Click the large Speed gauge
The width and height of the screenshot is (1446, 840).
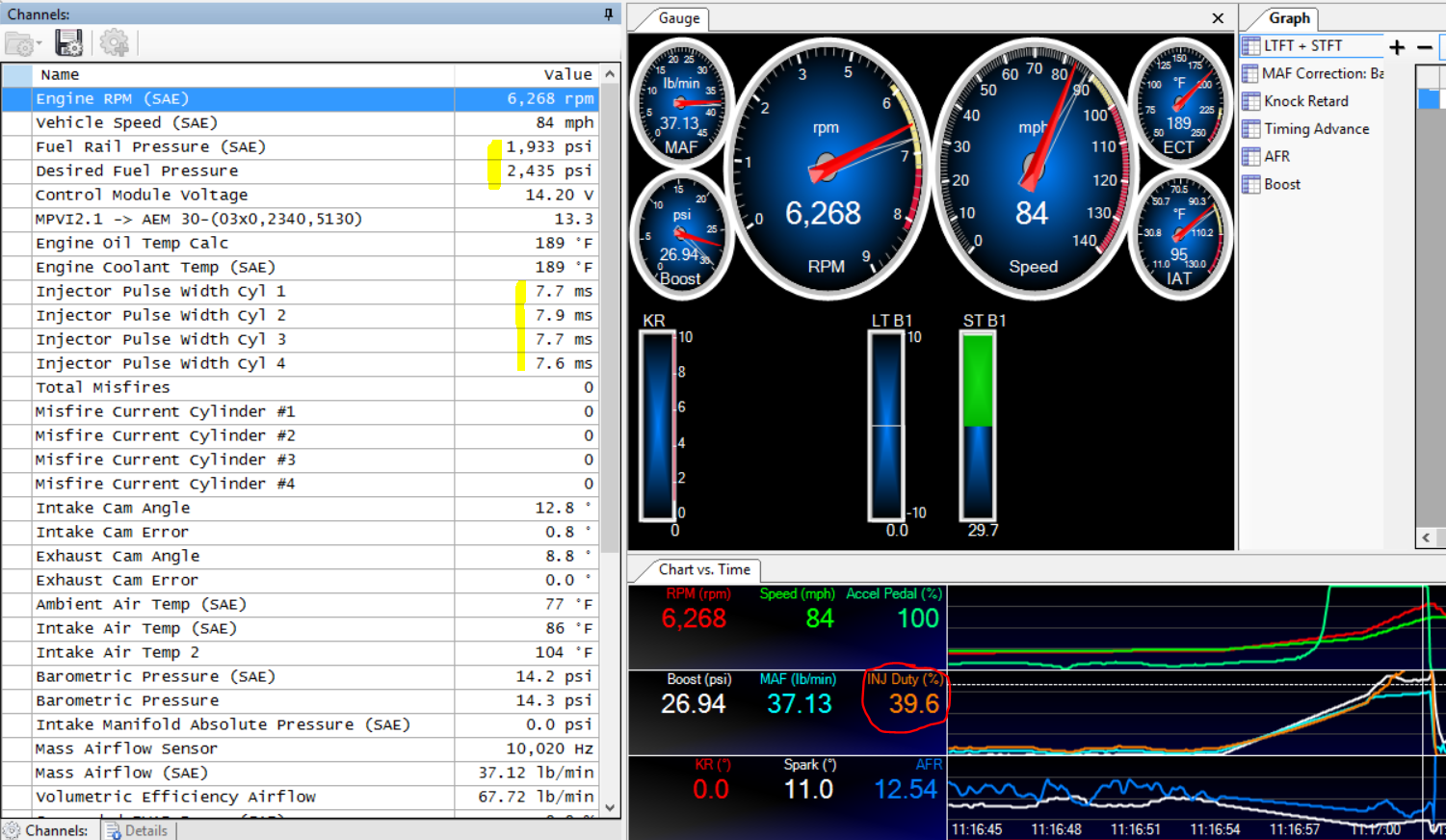tap(1033, 170)
